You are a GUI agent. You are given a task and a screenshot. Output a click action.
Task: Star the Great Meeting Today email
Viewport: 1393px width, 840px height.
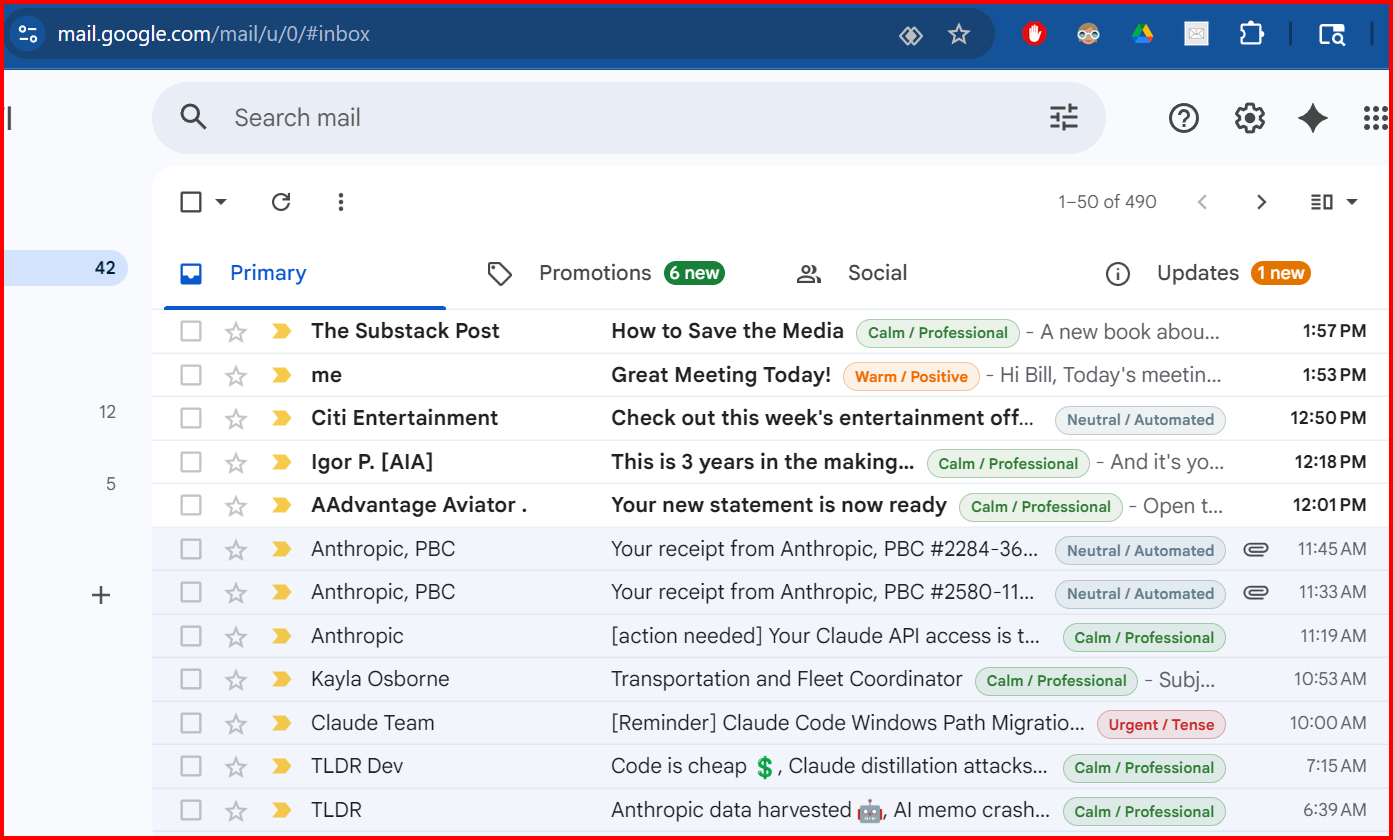click(236, 375)
